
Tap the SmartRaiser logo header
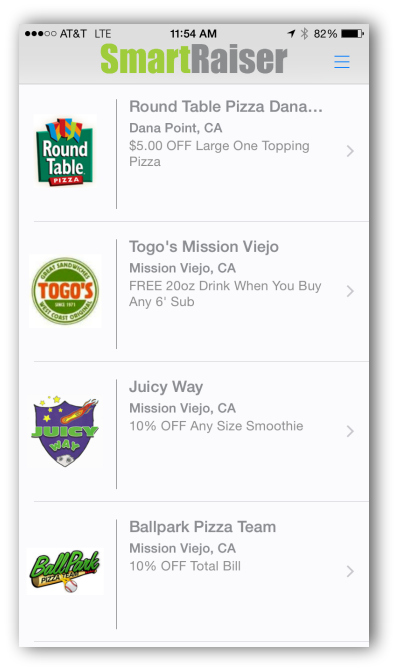[x=194, y=59]
